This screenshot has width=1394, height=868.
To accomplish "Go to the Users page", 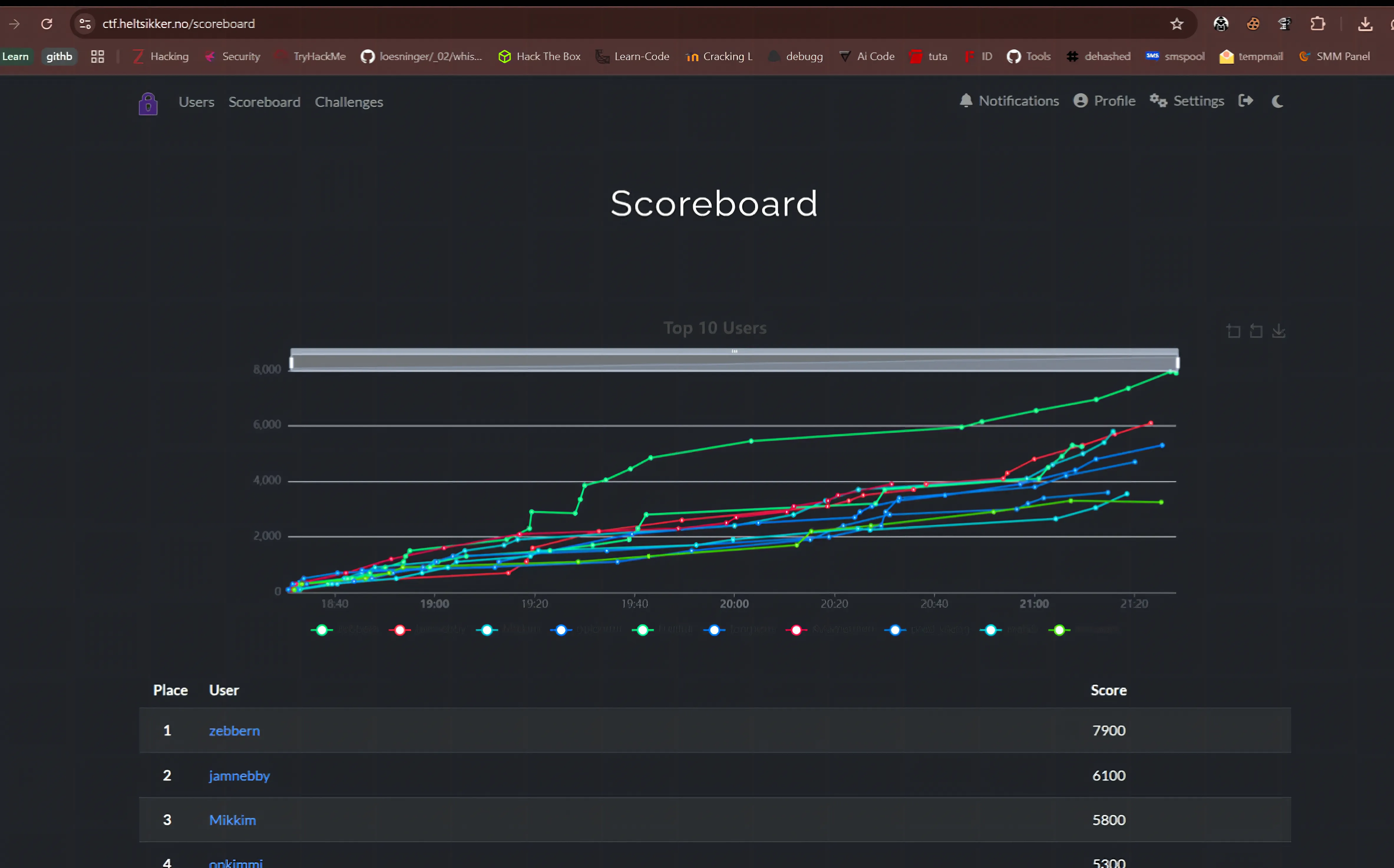I will [x=196, y=102].
